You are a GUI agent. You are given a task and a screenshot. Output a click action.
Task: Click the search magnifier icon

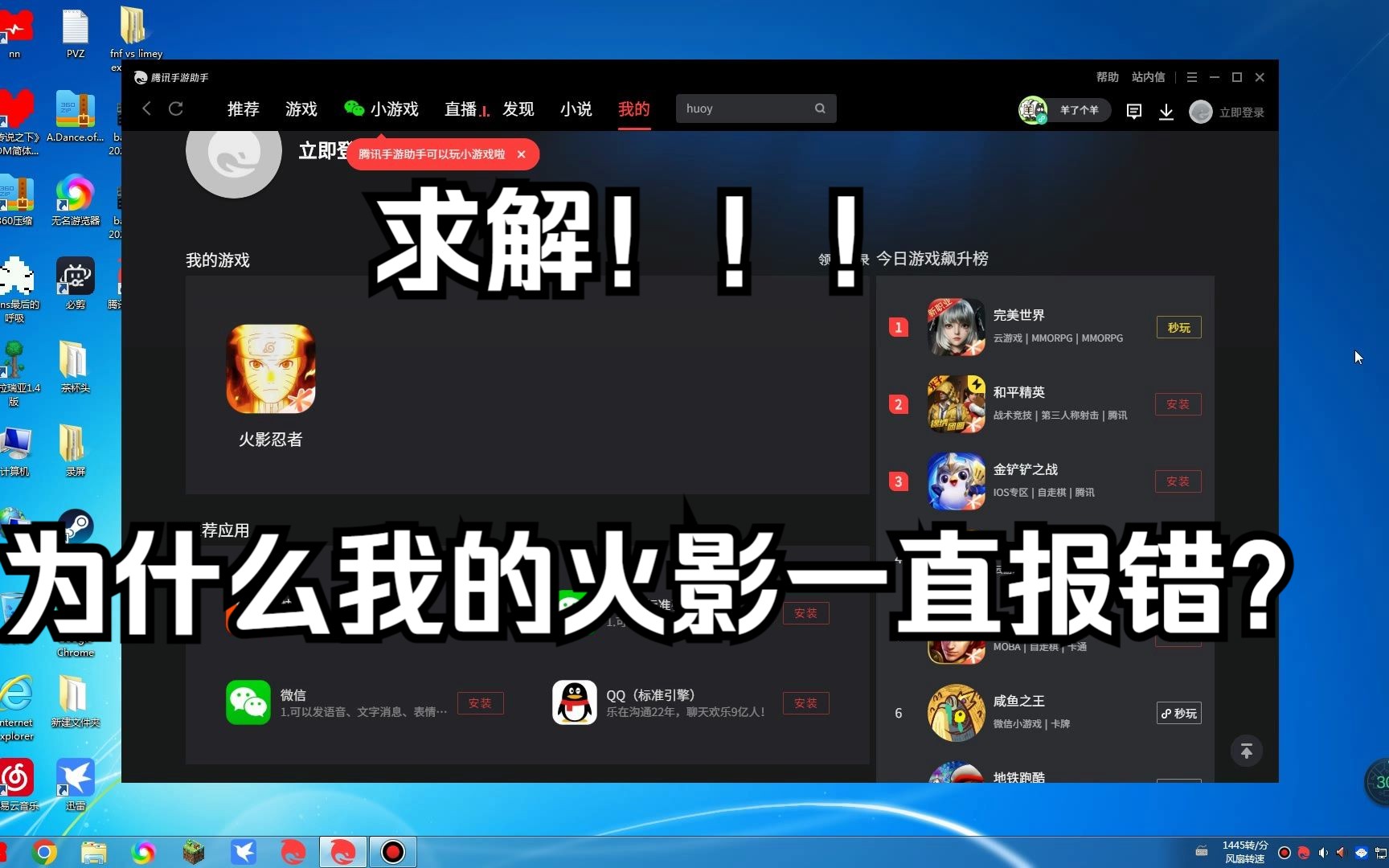[x=819, y=108]
